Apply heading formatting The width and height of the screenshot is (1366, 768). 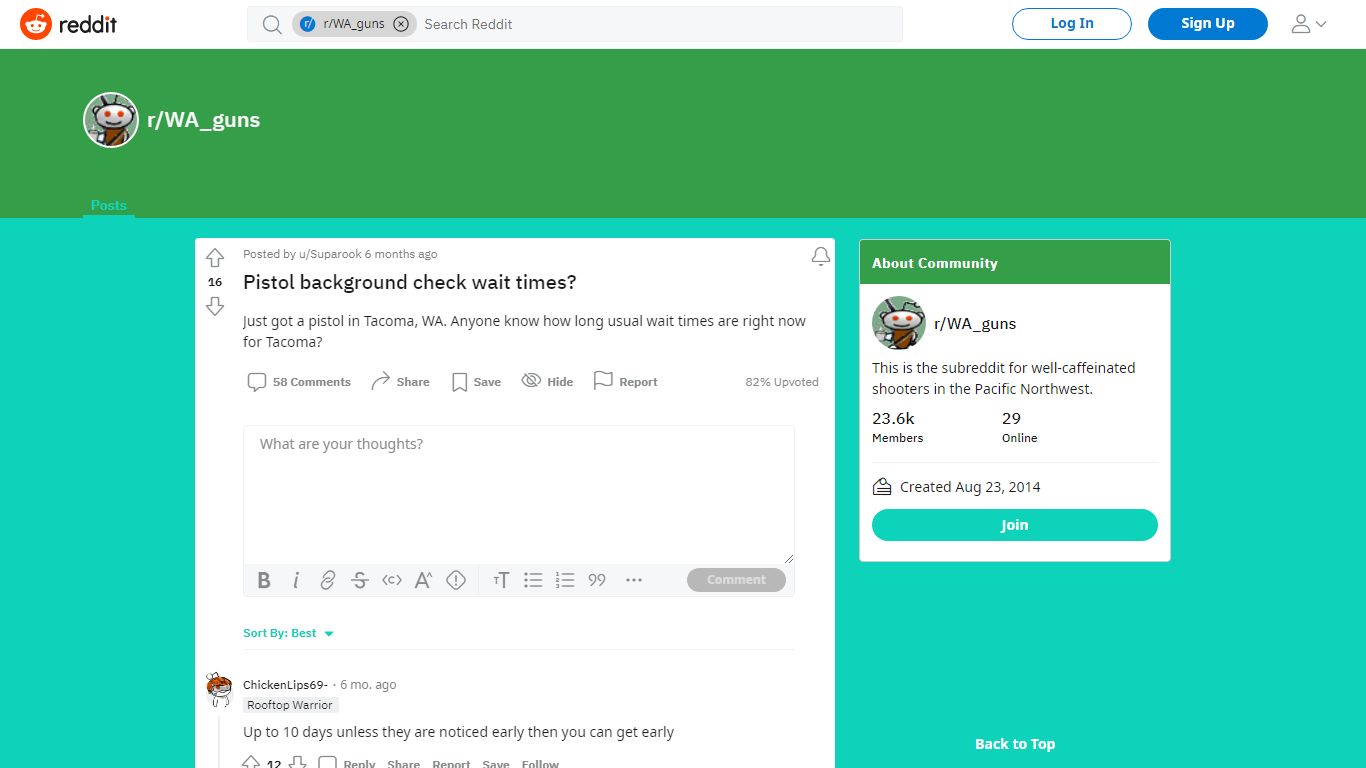tap(501, 580)
